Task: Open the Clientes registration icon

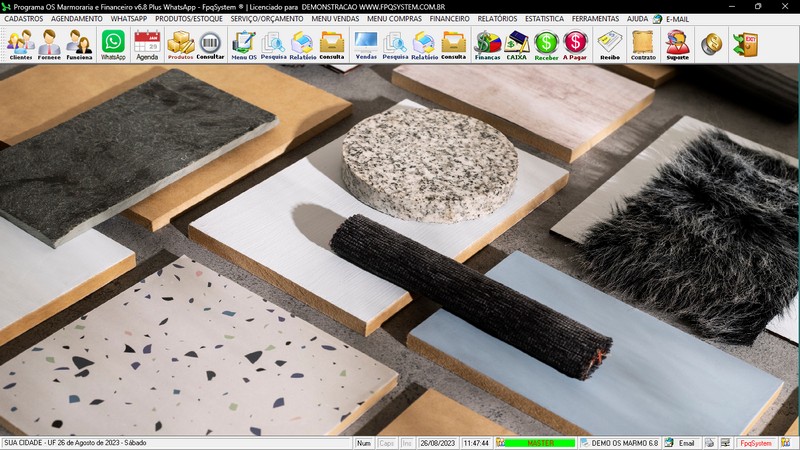Action: pos(20,45)
